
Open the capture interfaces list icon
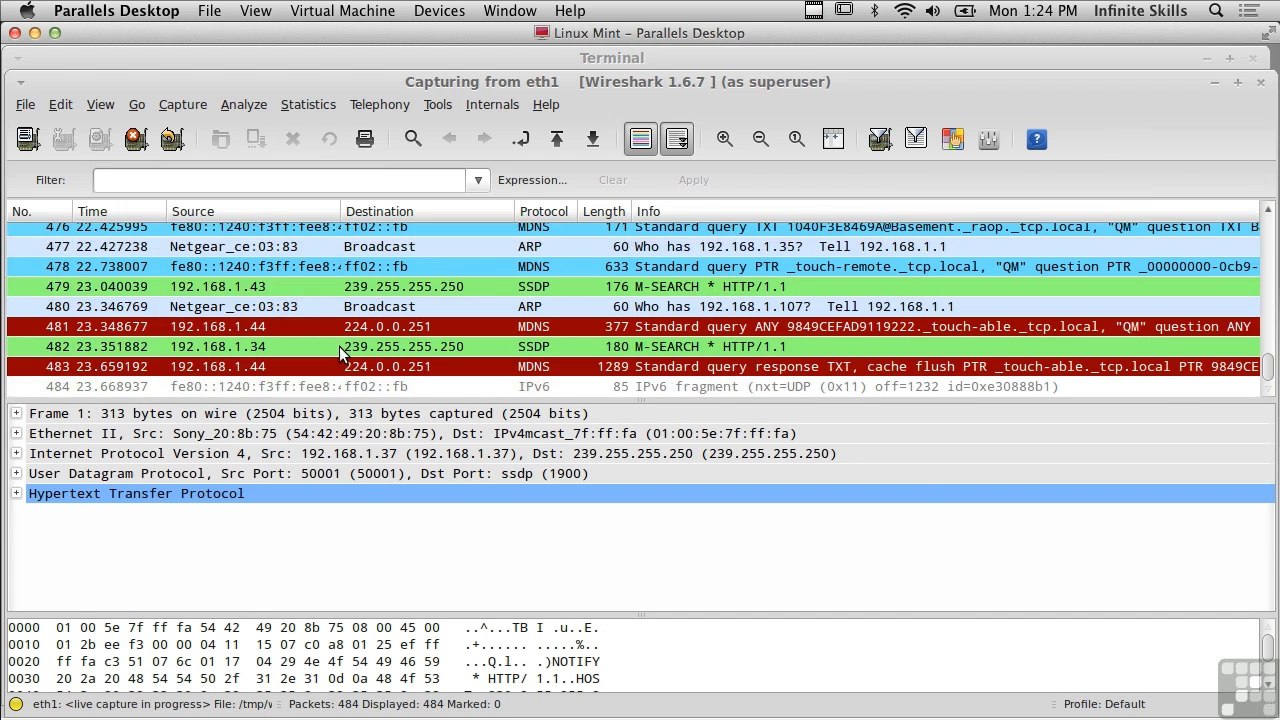[x=28, y=139]
